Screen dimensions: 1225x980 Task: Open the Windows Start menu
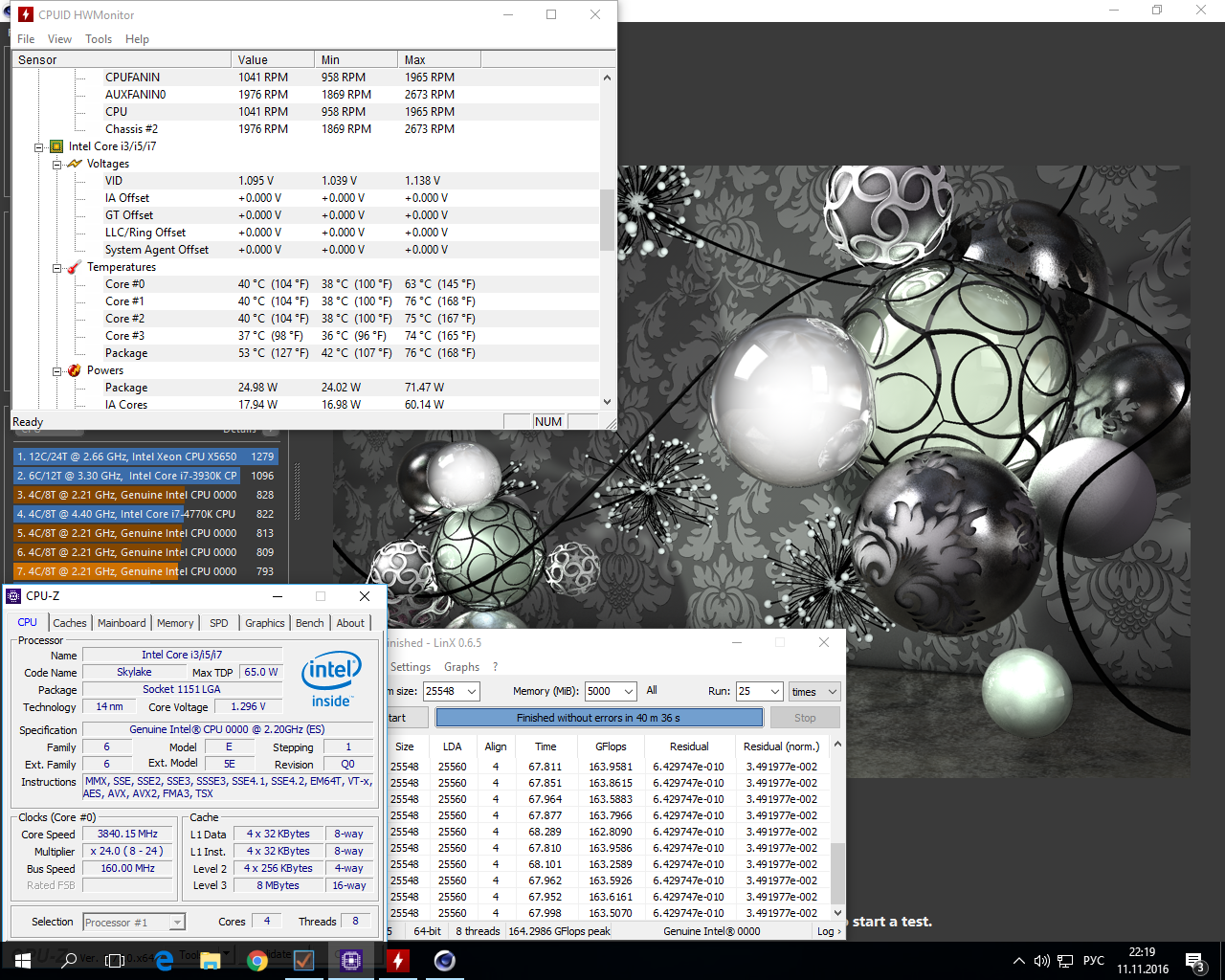tap(23, 961)
